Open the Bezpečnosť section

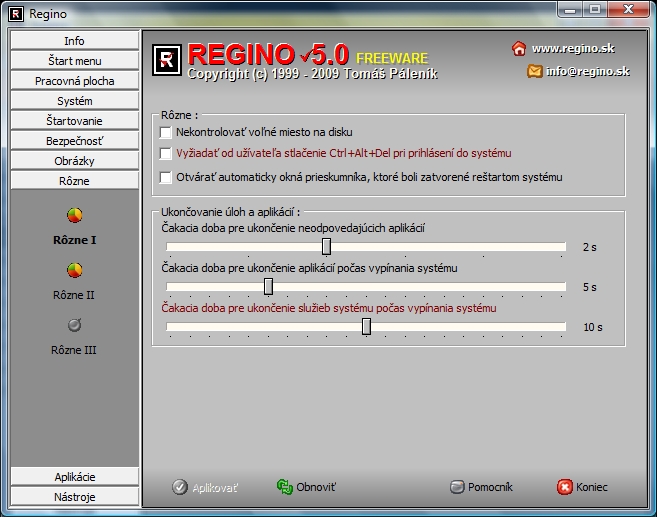click(75, 141)
